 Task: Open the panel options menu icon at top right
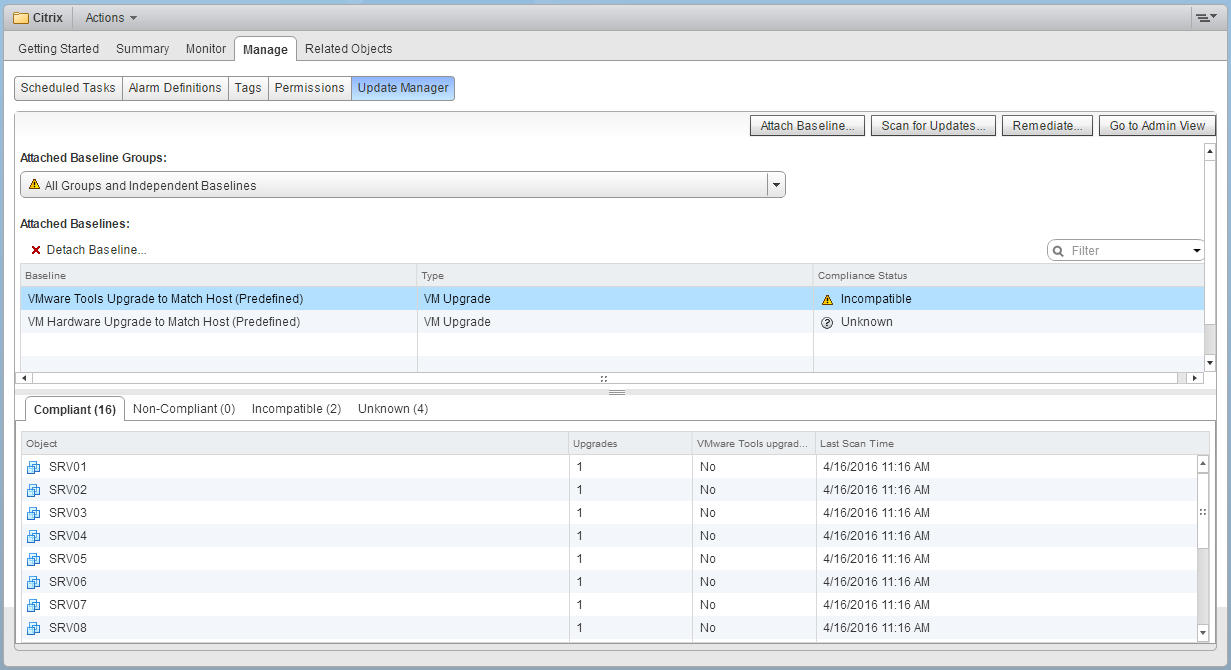[1205, 18]
